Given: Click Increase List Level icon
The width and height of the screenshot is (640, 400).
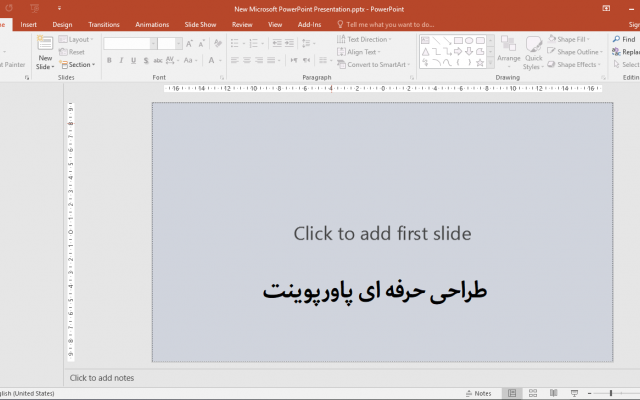Looking at the screenshot, I should [289, 43].
